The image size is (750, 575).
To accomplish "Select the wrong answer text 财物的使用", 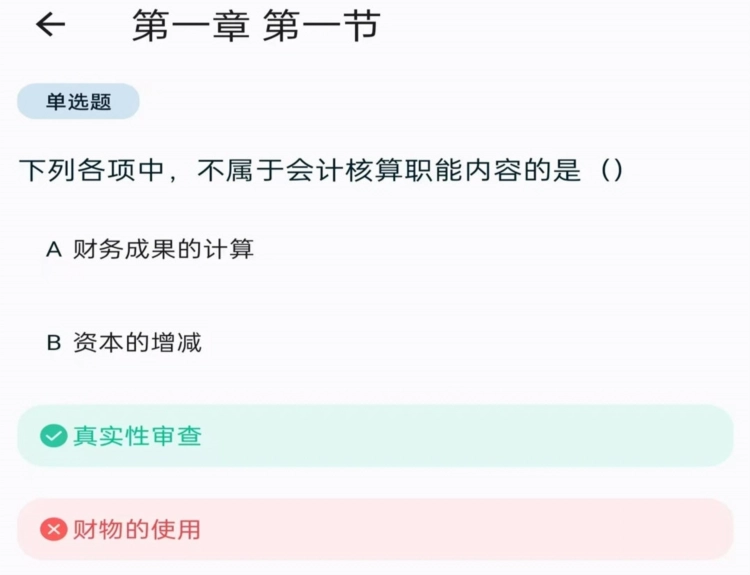I will [137, 529].
